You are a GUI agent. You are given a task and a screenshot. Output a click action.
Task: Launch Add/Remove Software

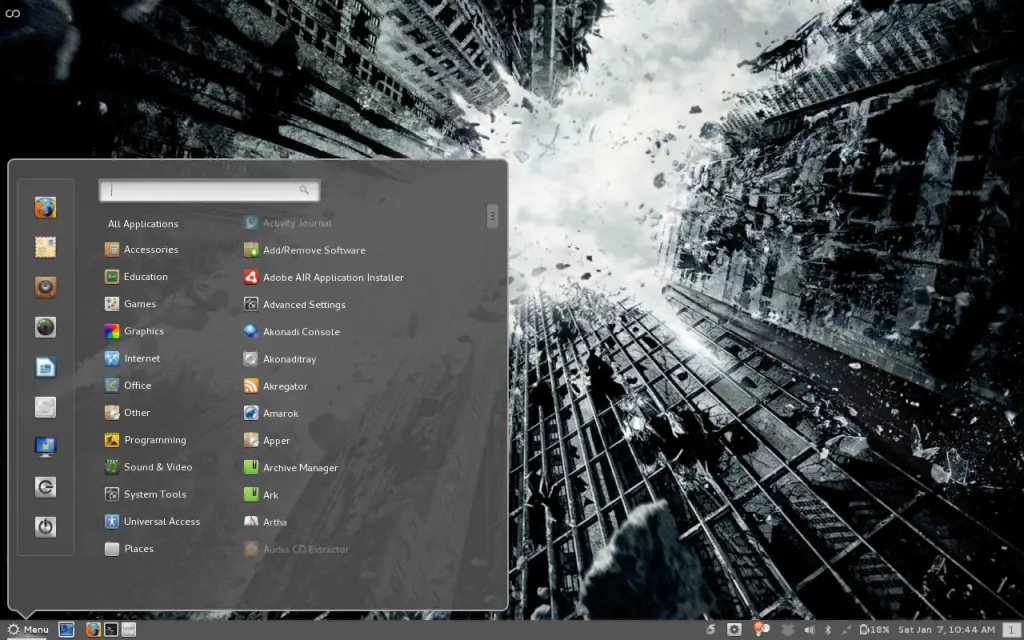pyautogui.click(x=304, y=250)
